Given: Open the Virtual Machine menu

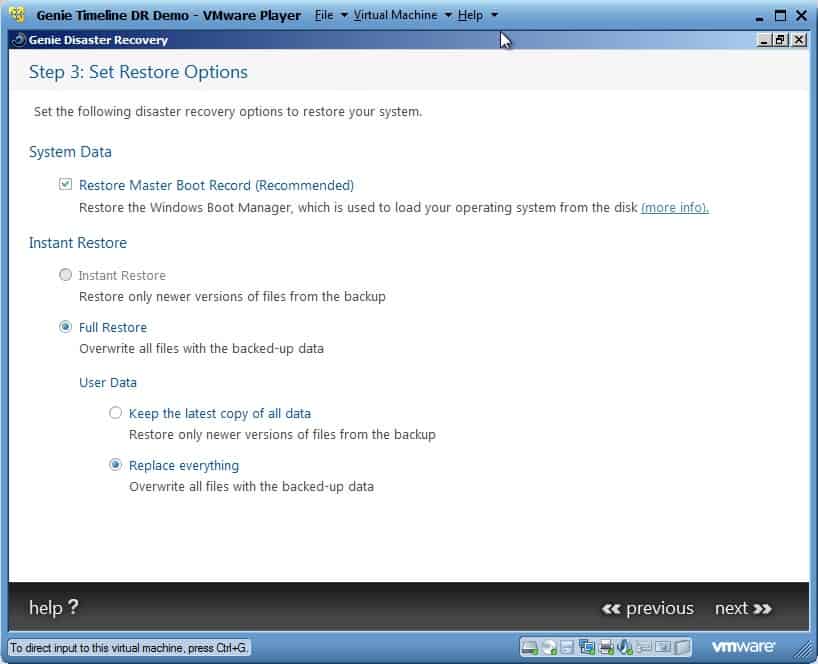Looking at the screenshot, I should [395, 15].
